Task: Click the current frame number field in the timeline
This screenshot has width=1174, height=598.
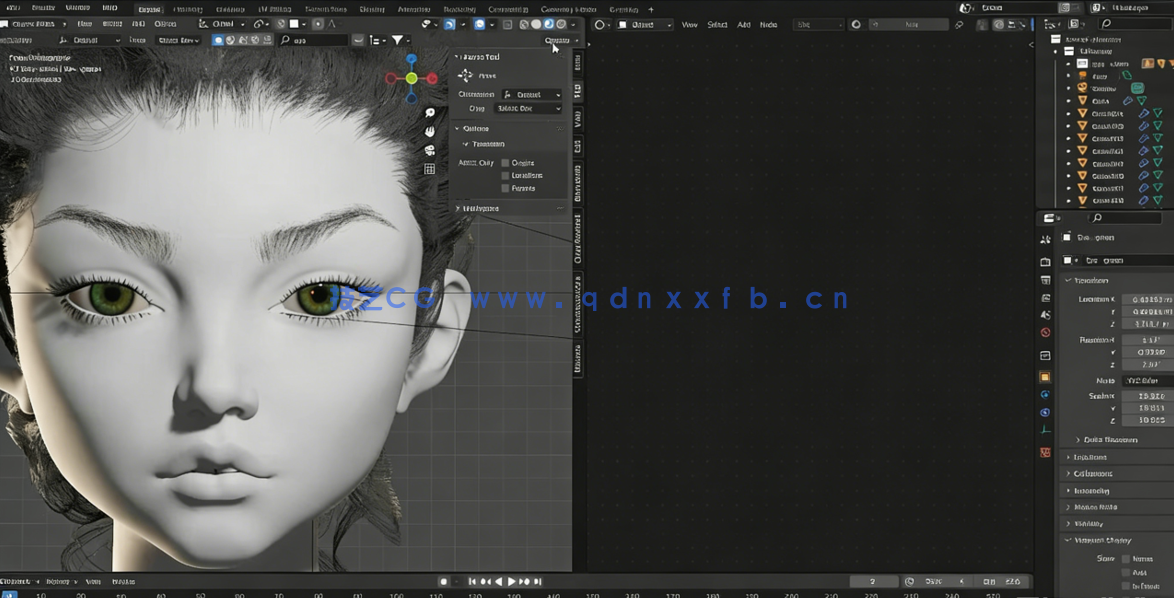Action: [873, 581]
